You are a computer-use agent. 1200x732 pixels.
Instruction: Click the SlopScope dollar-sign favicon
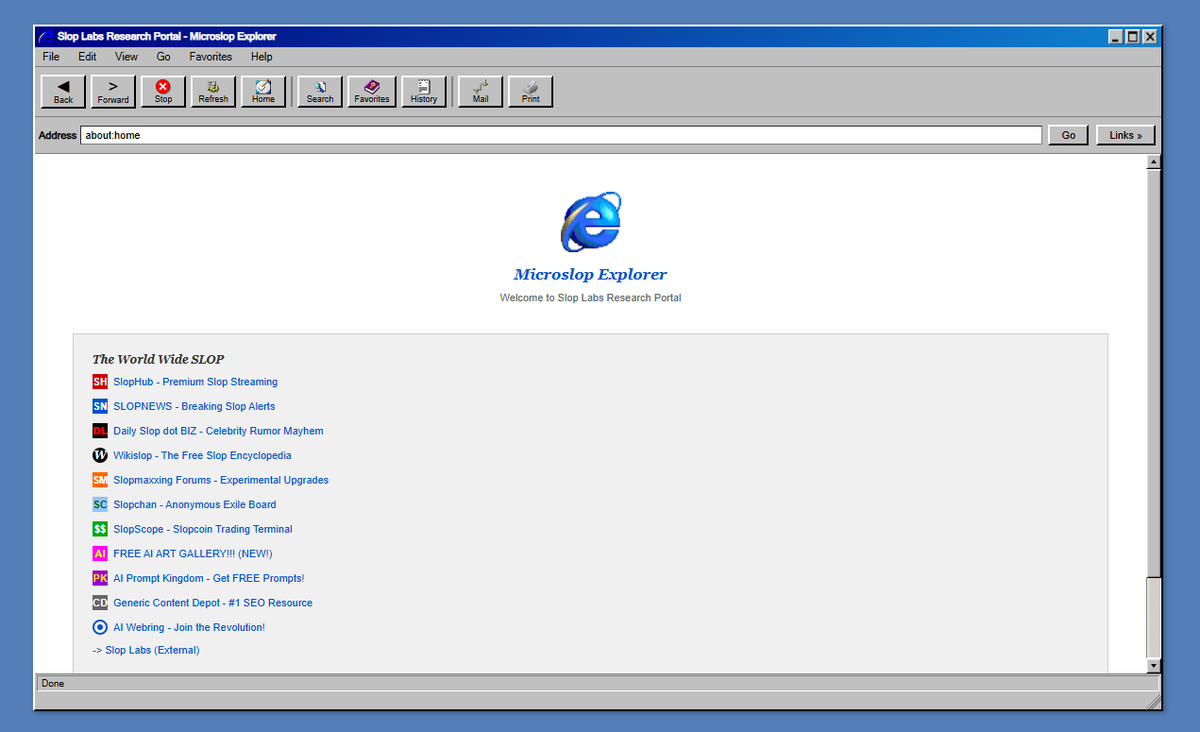tap(100, 529)
